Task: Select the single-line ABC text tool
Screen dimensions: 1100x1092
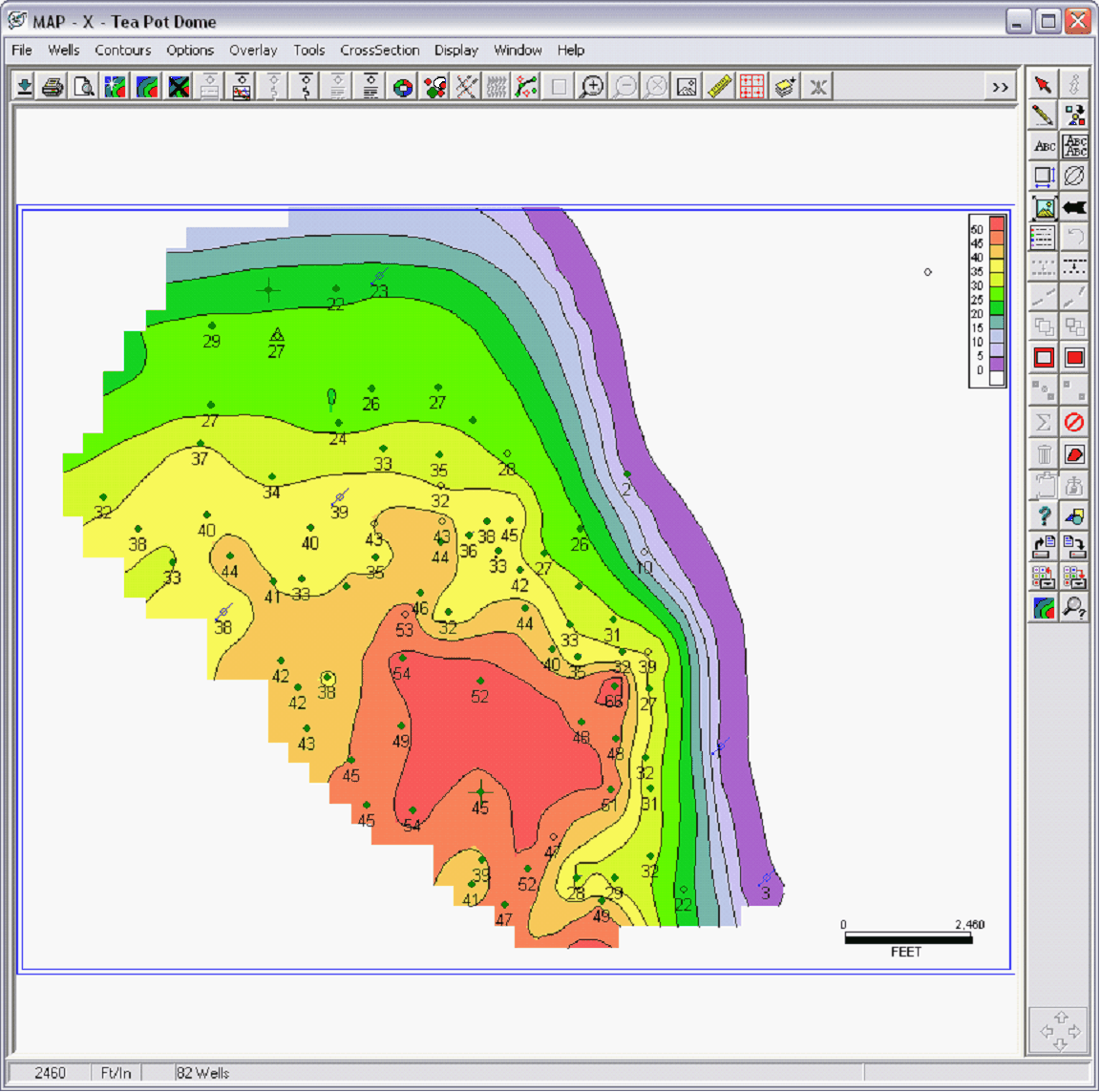Action: click(x=1044, y=146)
